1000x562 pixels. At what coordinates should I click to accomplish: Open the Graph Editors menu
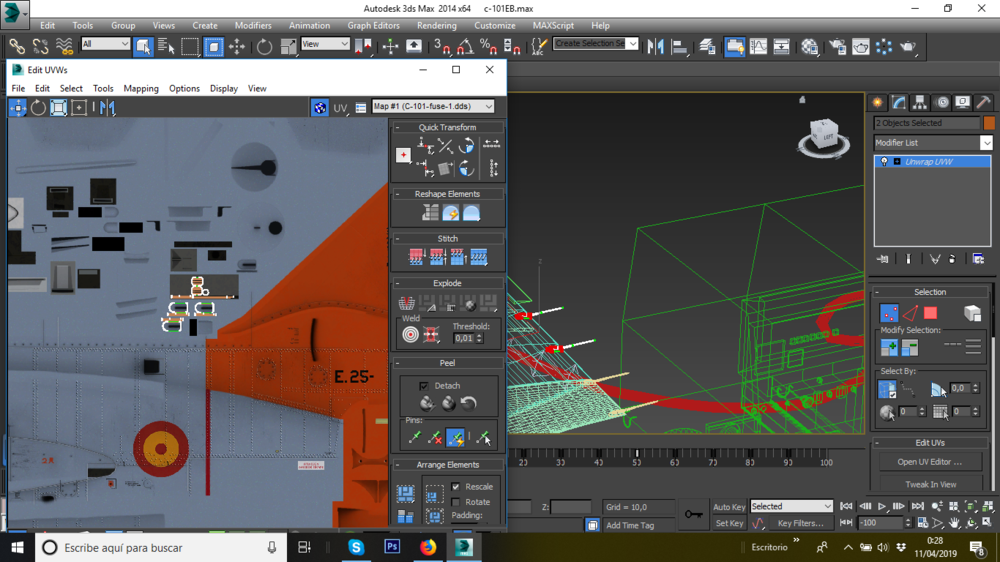pos(373,26)
